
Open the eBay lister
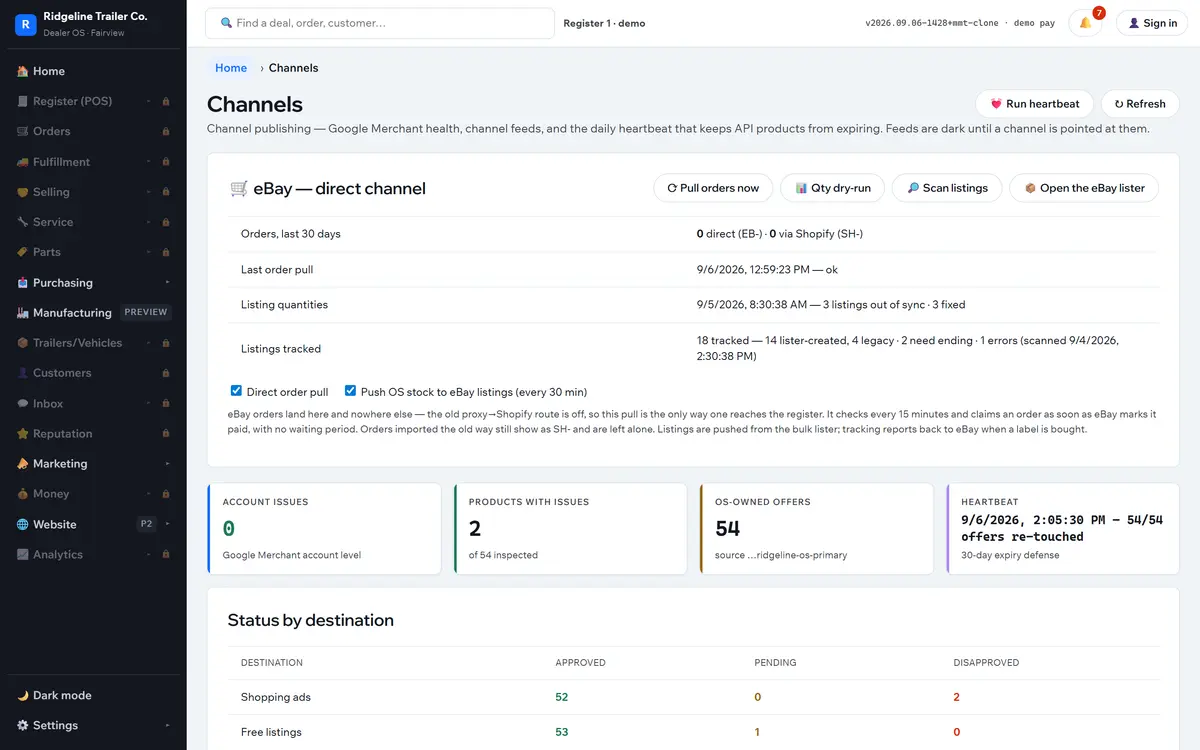click(1085, 188)
